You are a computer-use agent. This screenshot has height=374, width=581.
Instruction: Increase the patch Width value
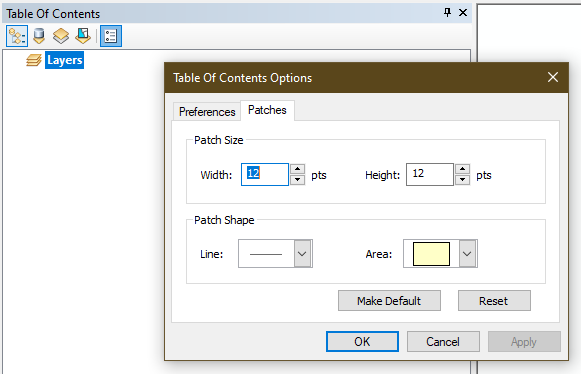(297, 169)
